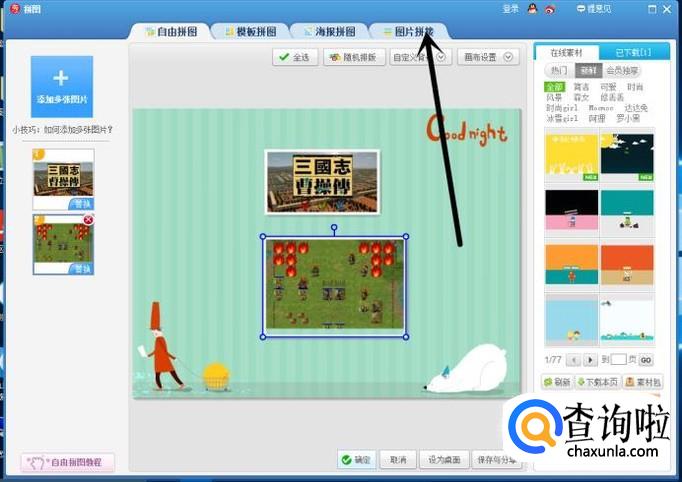
Task: Click the 添加多张图片 plus button
Action: 62,87
